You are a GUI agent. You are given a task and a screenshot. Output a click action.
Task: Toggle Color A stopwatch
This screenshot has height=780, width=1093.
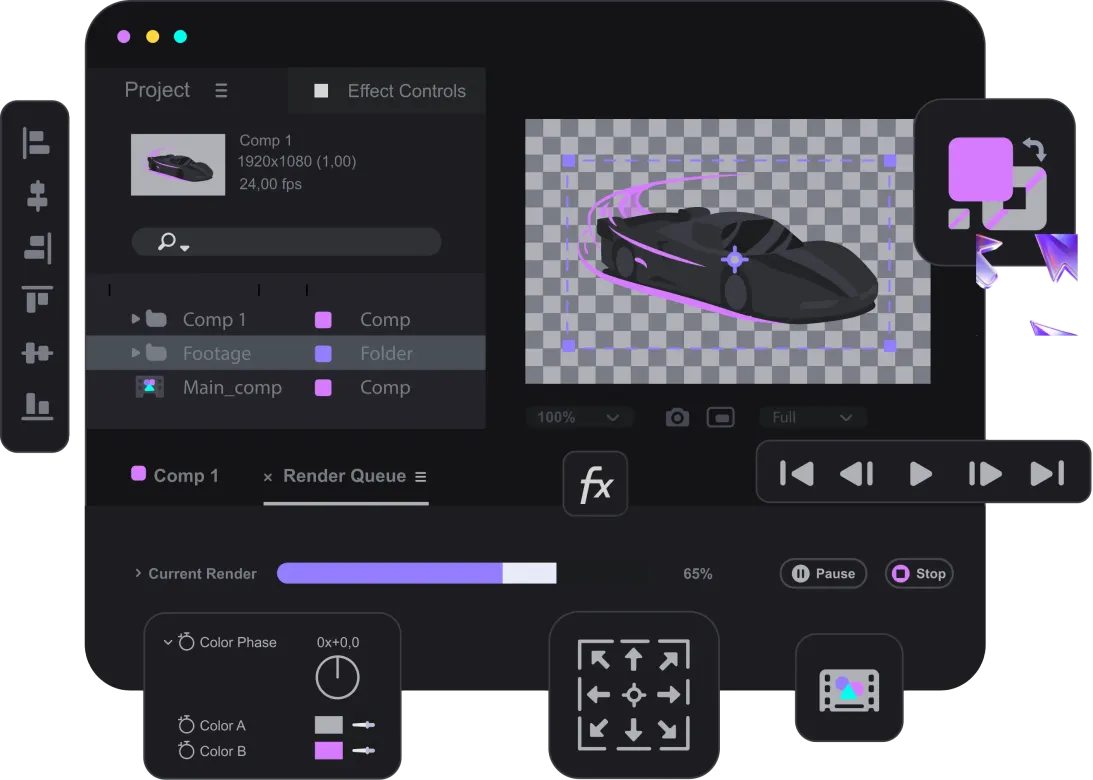(x=186, y=725)
